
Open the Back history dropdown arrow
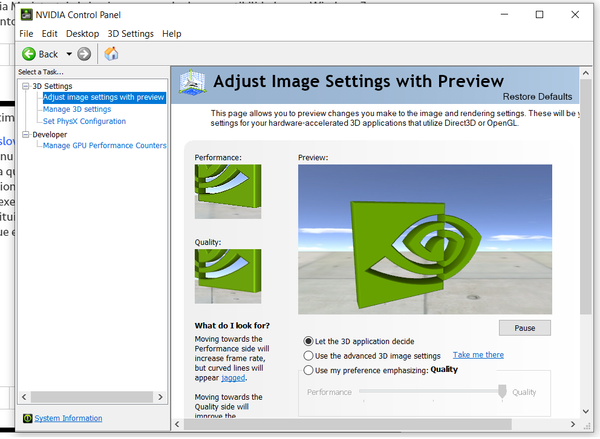(x=69, y=54)
